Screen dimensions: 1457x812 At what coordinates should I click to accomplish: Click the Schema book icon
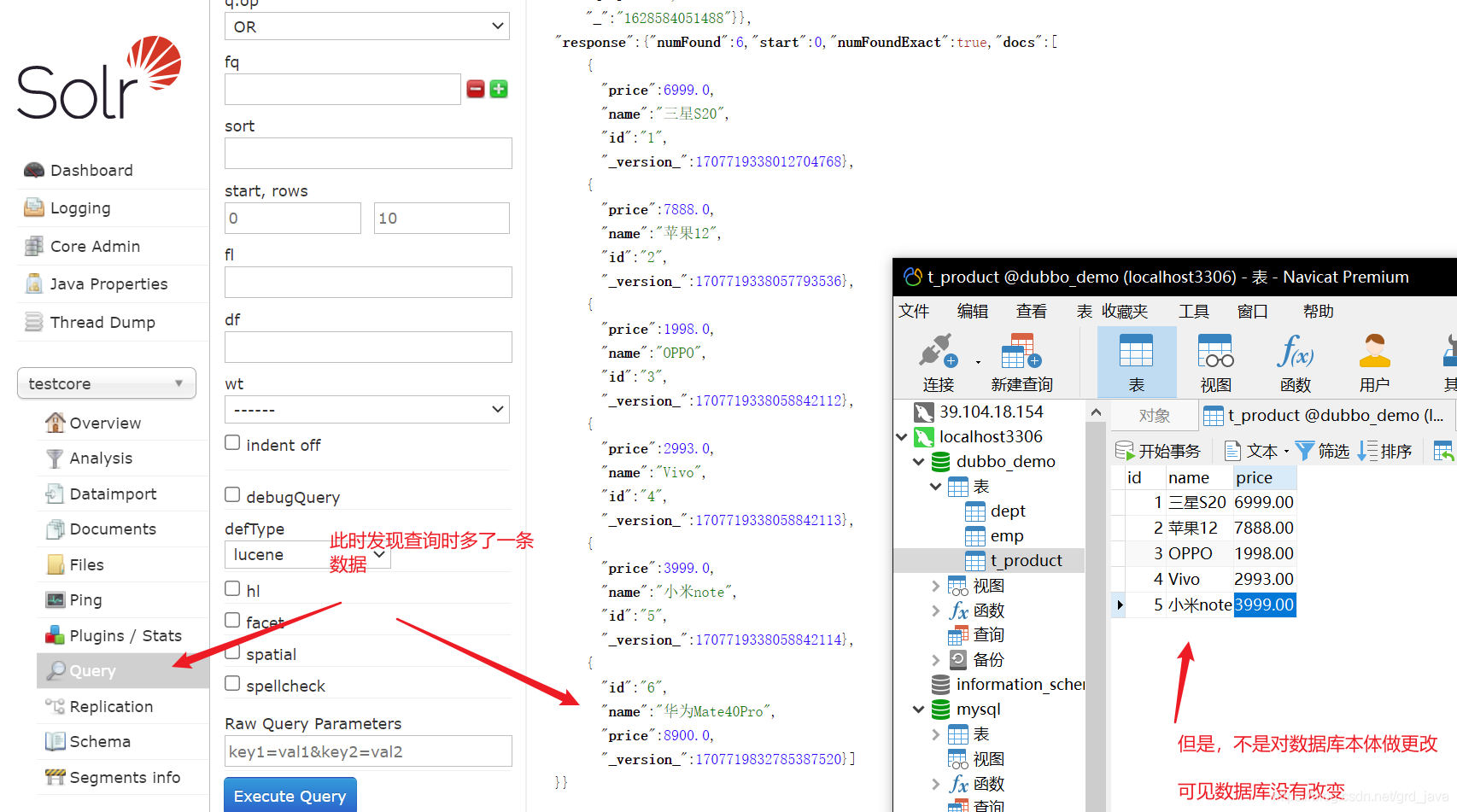click(x=56, y=741)
